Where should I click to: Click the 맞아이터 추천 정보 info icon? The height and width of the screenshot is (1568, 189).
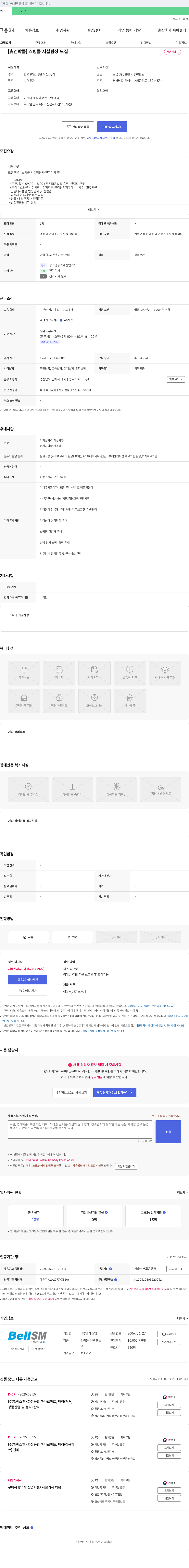(x=32, y=1527)
